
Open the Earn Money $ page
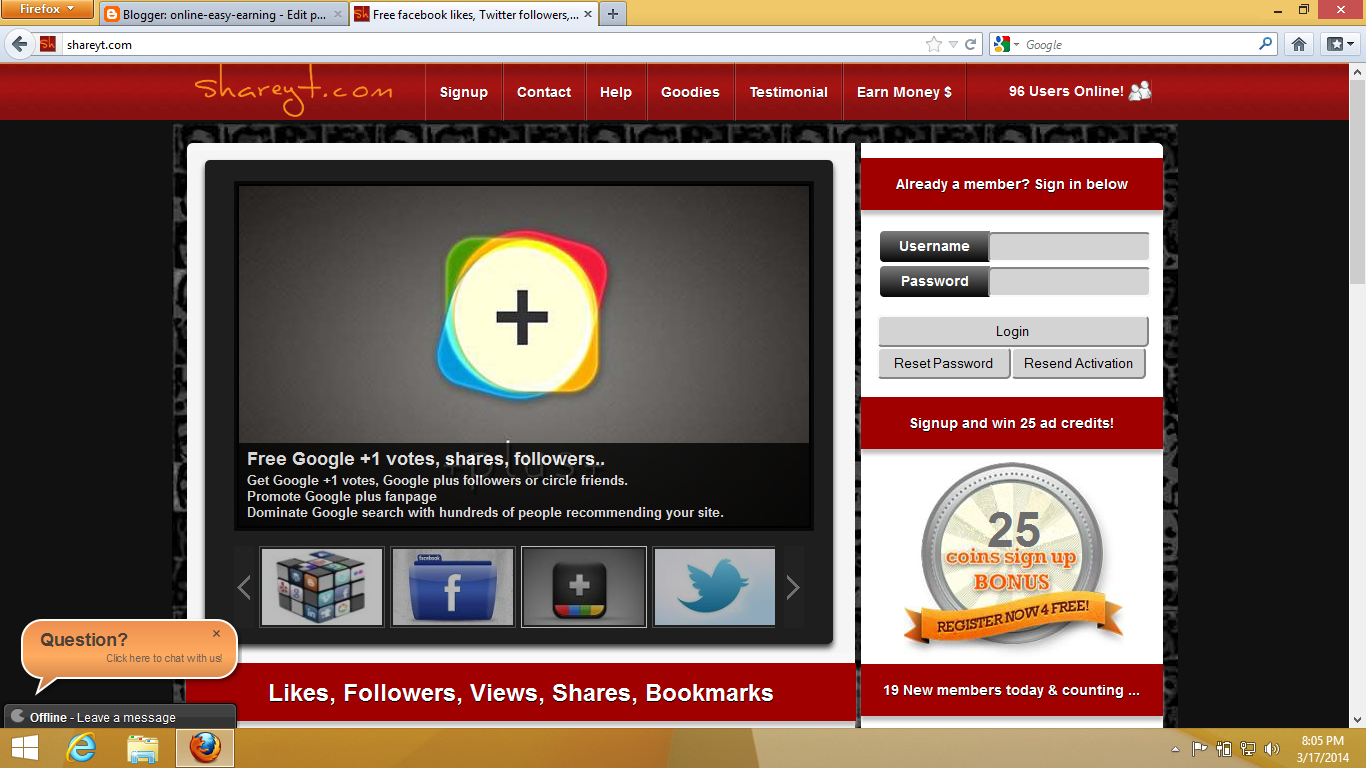tap(904, 92)
